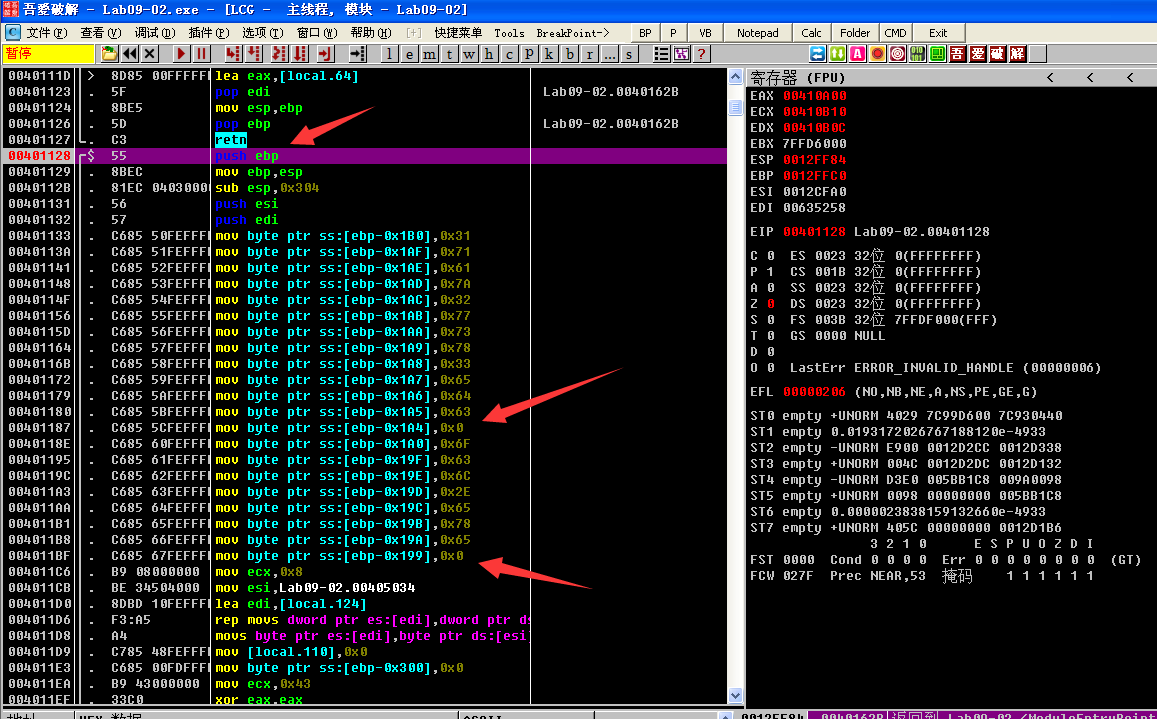Click the pink 'A' plugin icon

pos(857,54)
